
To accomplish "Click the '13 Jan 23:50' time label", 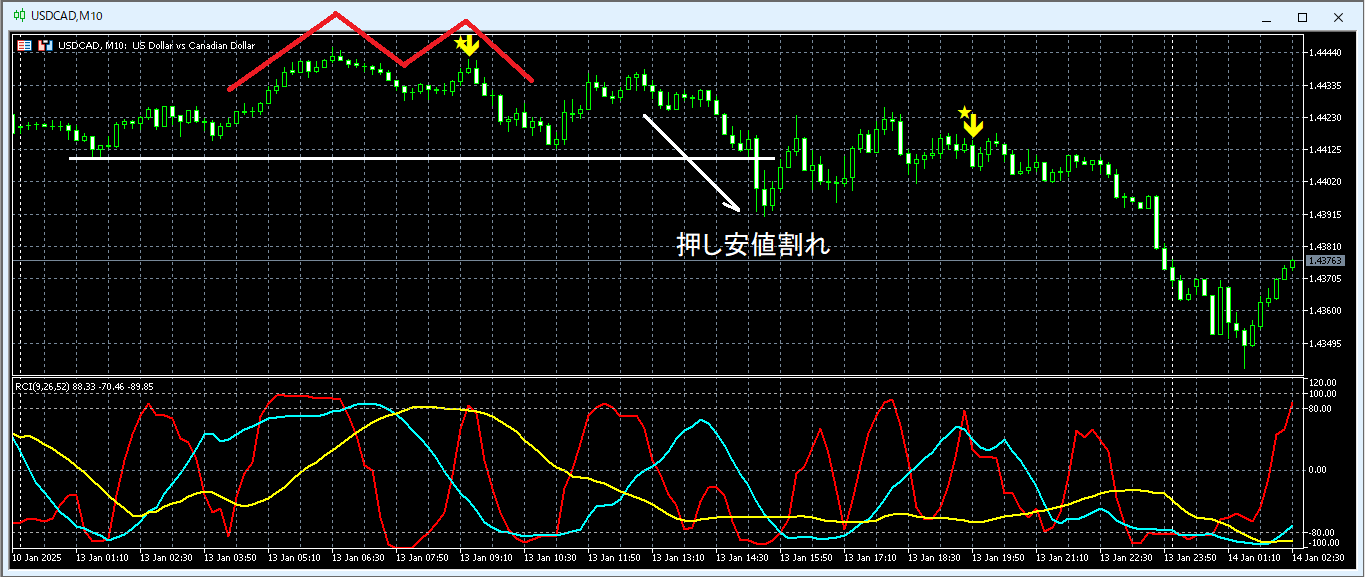I will point(1188,557).
